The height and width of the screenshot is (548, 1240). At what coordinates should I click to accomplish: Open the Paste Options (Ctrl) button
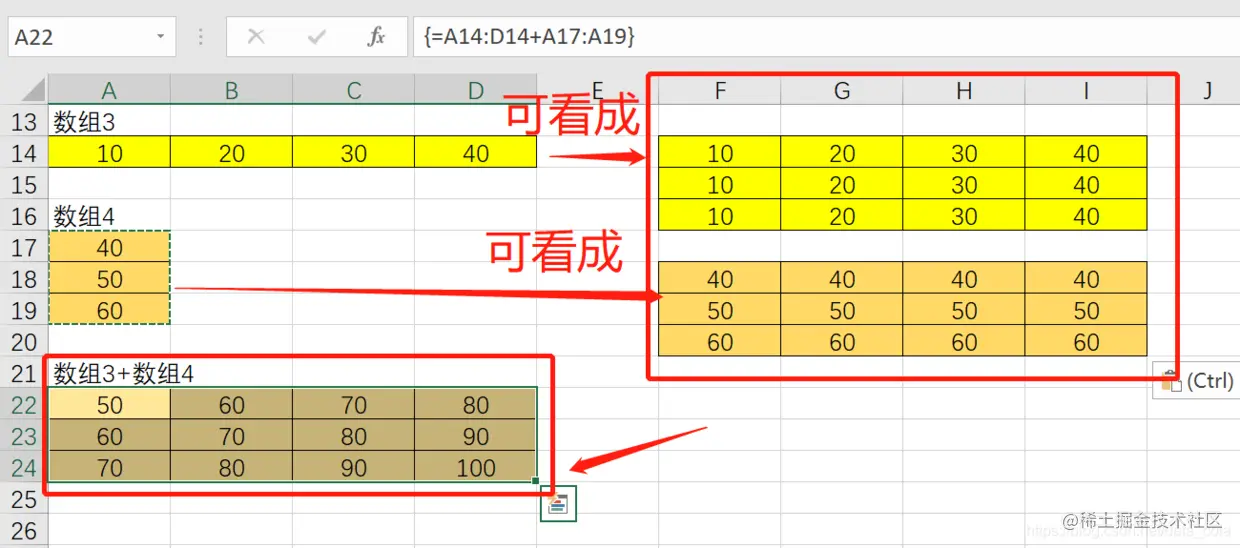[x=1197, y=381]
